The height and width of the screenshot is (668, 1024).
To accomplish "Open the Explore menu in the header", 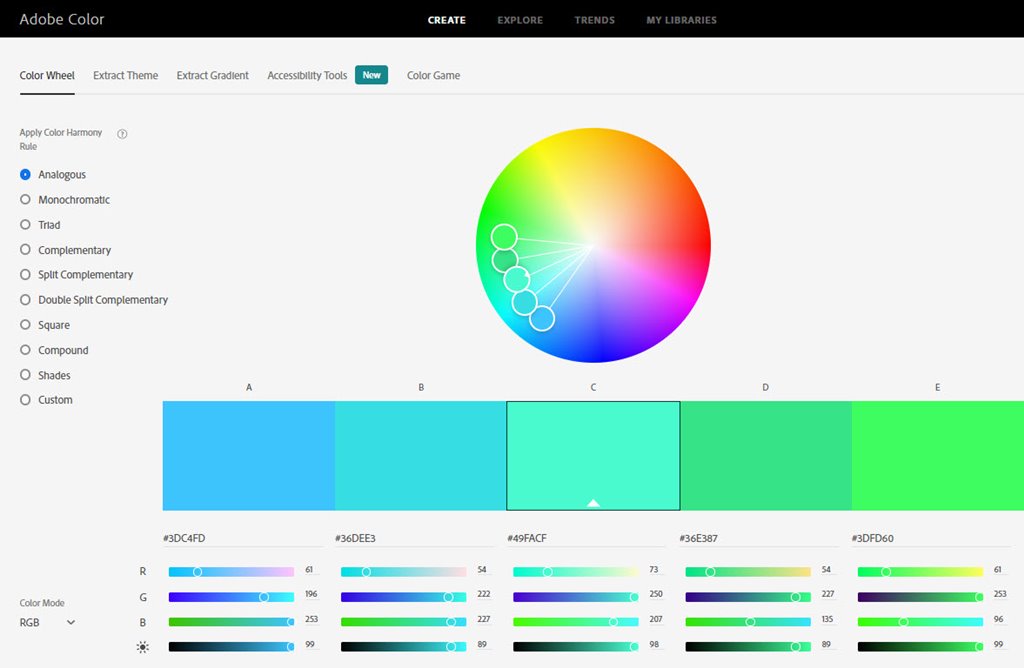I will [520, 20].
